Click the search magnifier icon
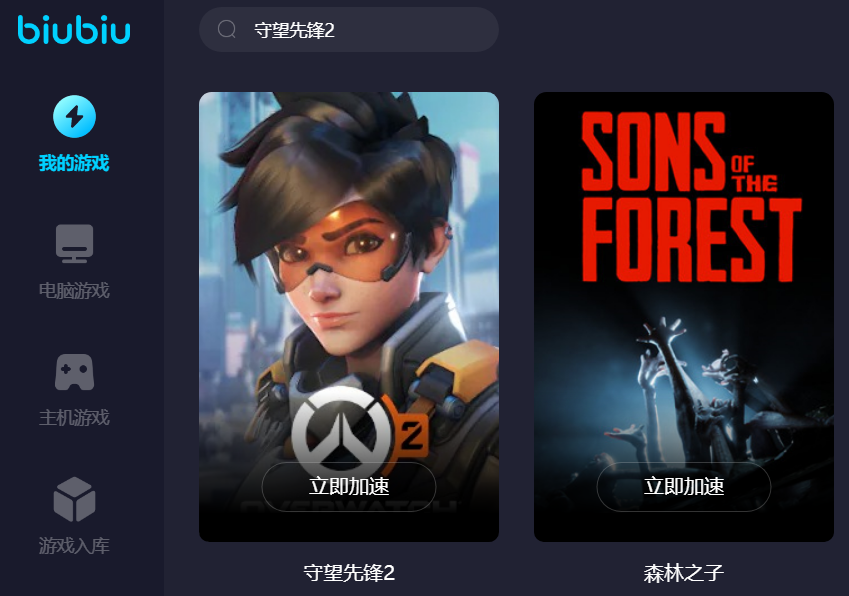 tap(227, 29)
